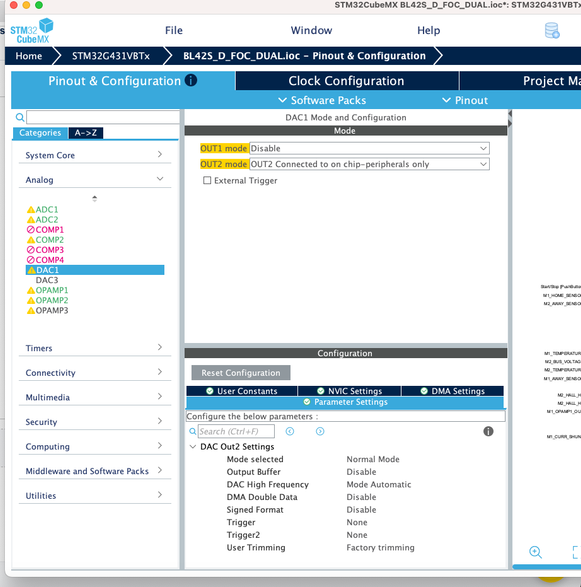Expand the Timers category

point(95,348)
